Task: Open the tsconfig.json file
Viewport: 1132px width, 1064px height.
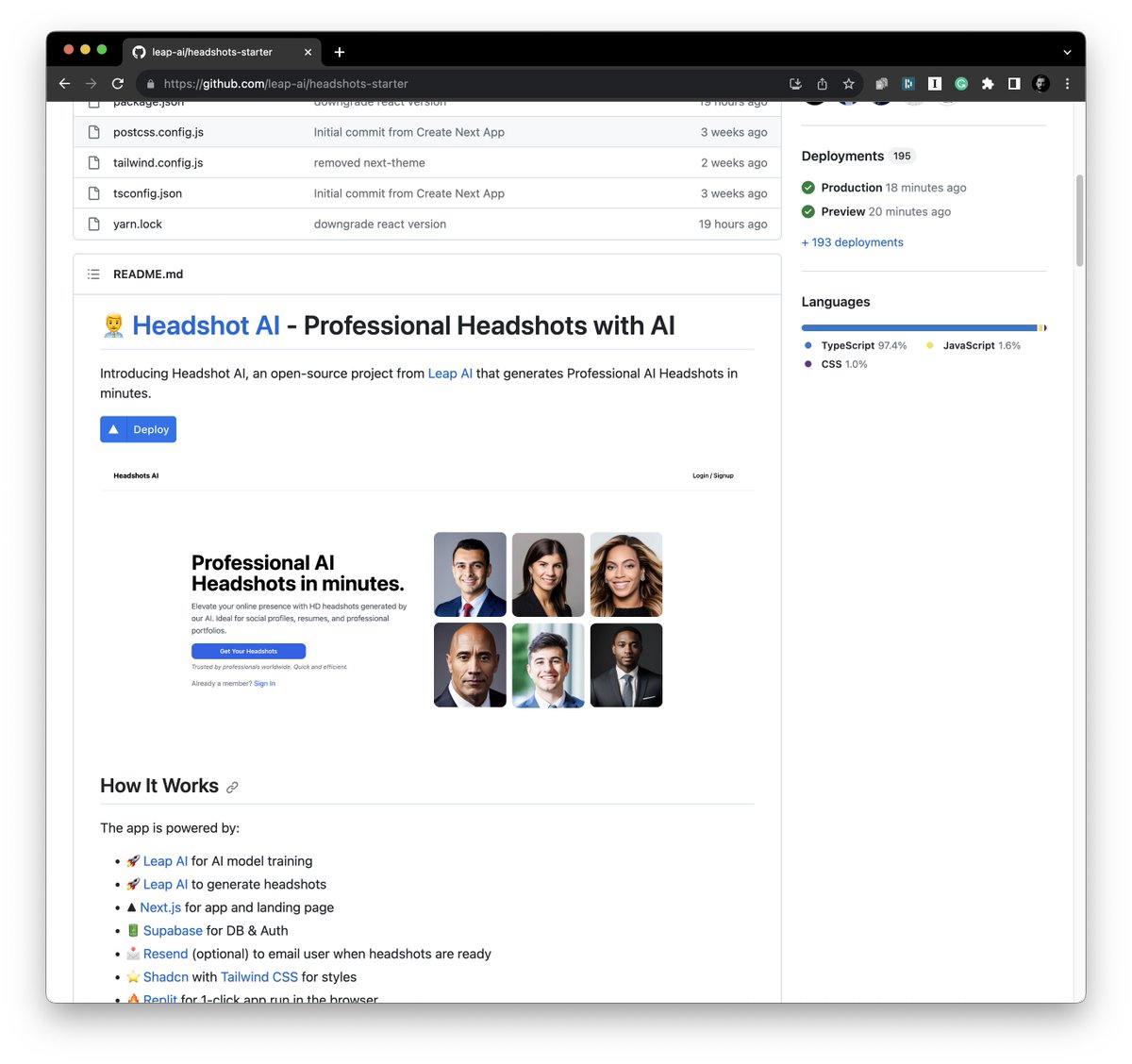Action: point(147,193)
